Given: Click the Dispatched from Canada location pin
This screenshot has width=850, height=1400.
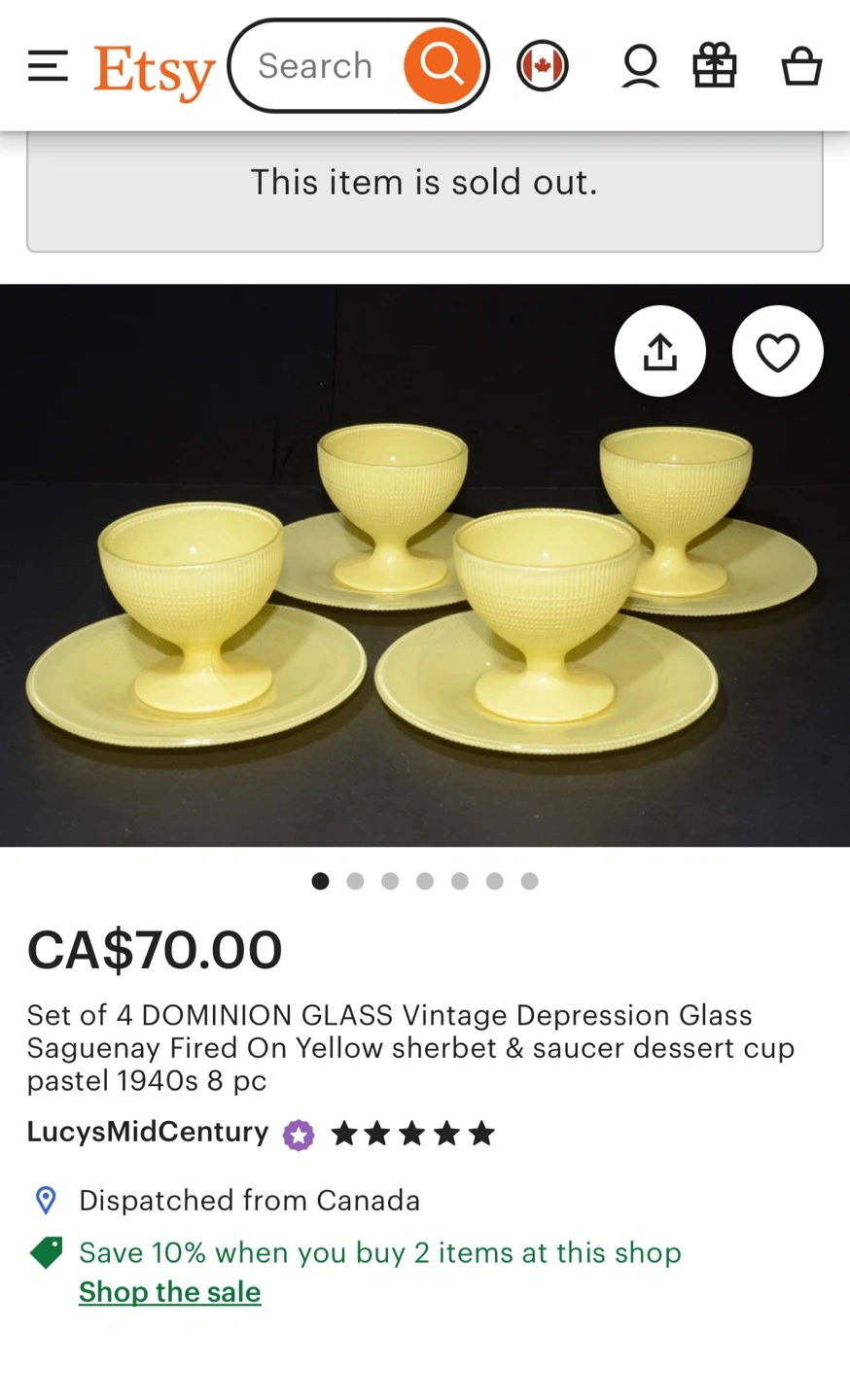Looking at the screenshot, I should pyautogui.click(x=46, y=1201).
